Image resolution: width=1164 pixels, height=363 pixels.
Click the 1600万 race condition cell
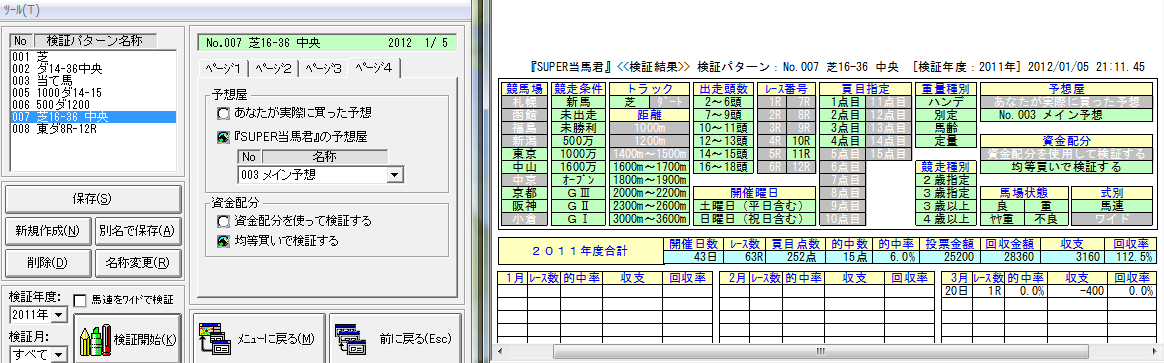(578, 167)
